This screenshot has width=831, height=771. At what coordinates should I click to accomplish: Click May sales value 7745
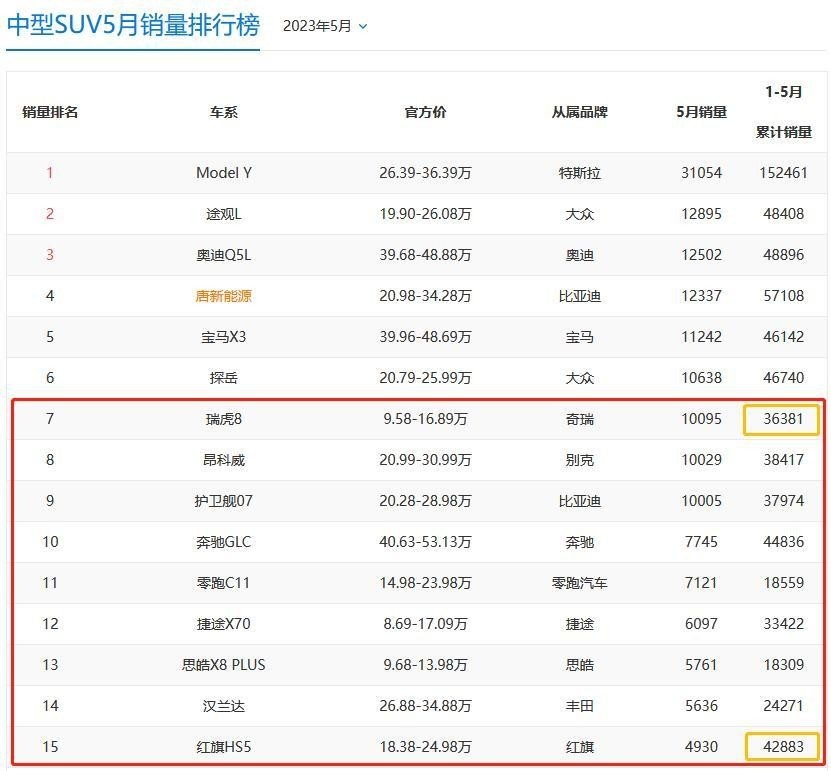click(701, 542)
